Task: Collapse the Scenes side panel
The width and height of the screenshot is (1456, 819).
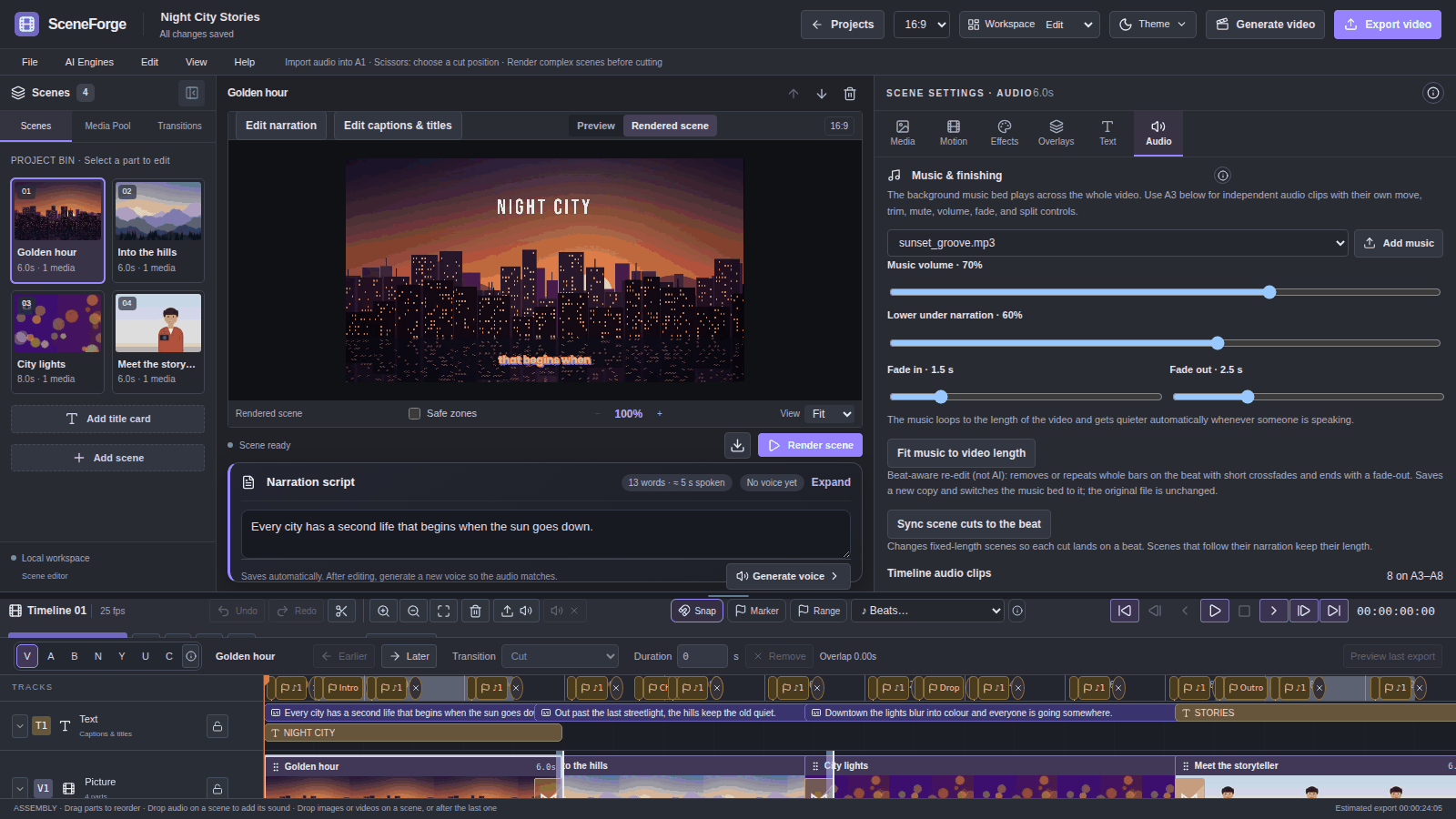Action: pos(192,92)
